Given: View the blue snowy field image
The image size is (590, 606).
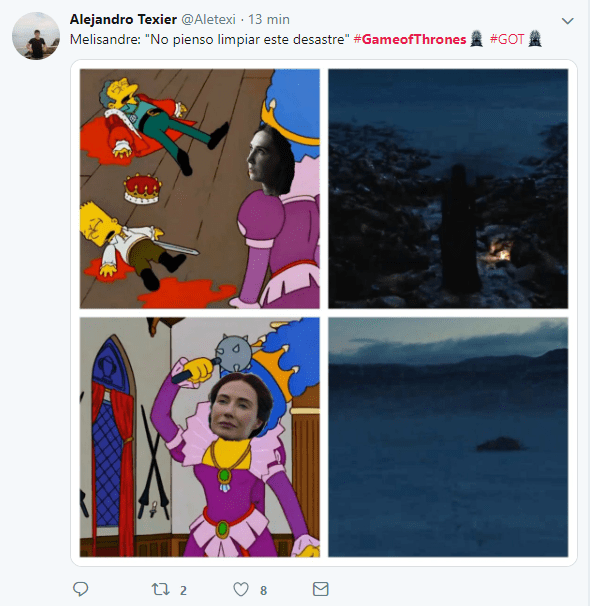Looking at the screenshot, I should [x=448, y=437].
